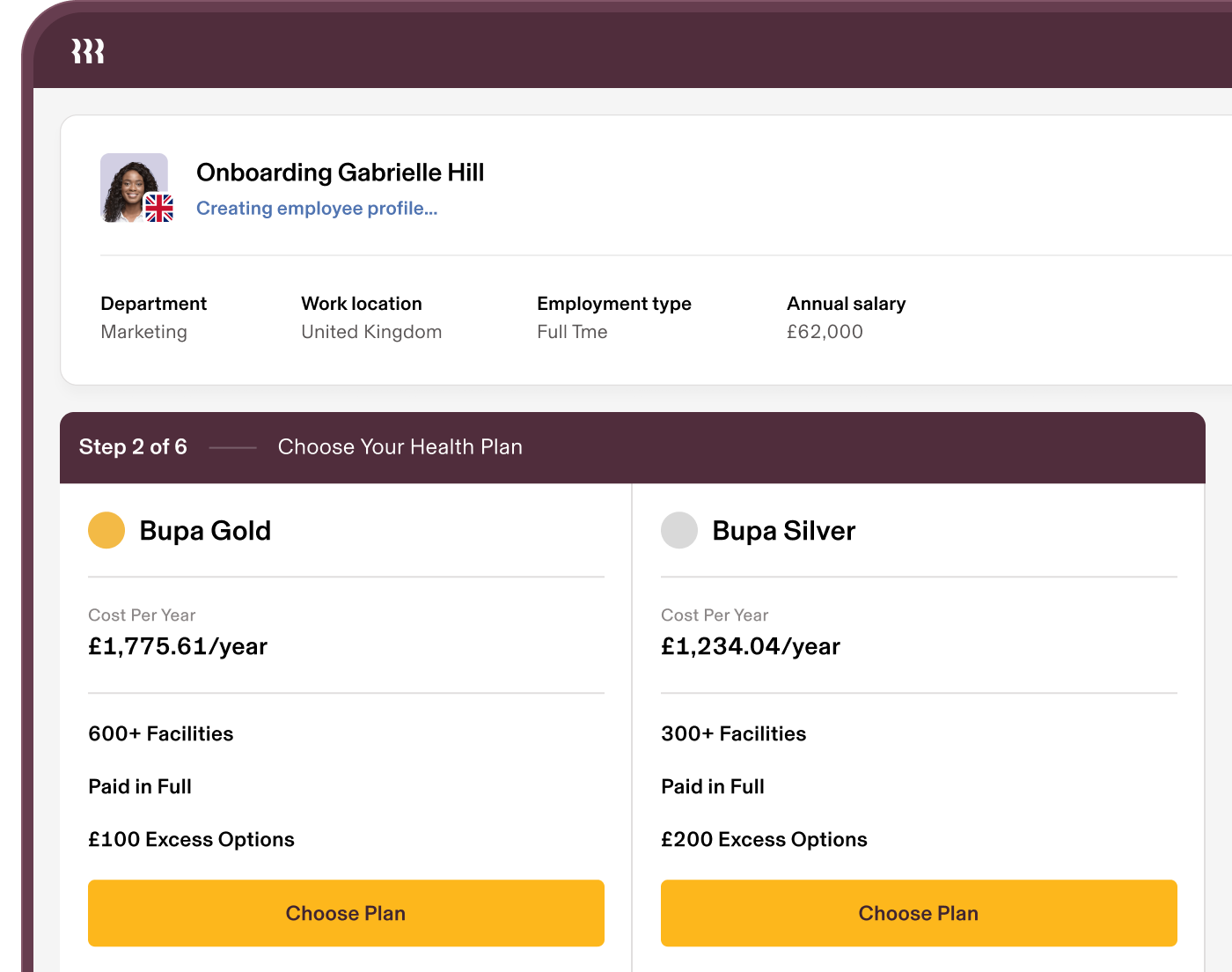Click the £62,000 annual salary value

click(x=825, y=332)
